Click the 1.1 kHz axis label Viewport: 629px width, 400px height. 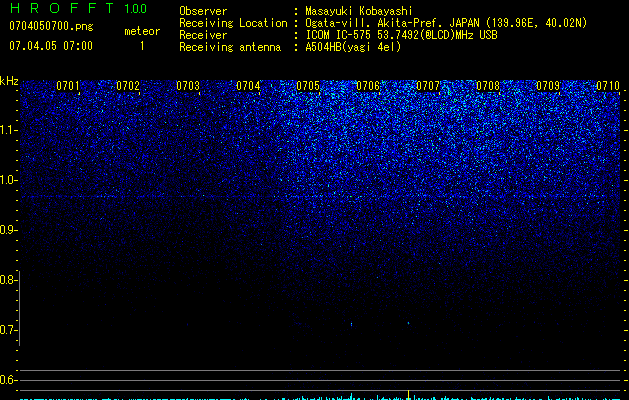[x=8, y=130]
